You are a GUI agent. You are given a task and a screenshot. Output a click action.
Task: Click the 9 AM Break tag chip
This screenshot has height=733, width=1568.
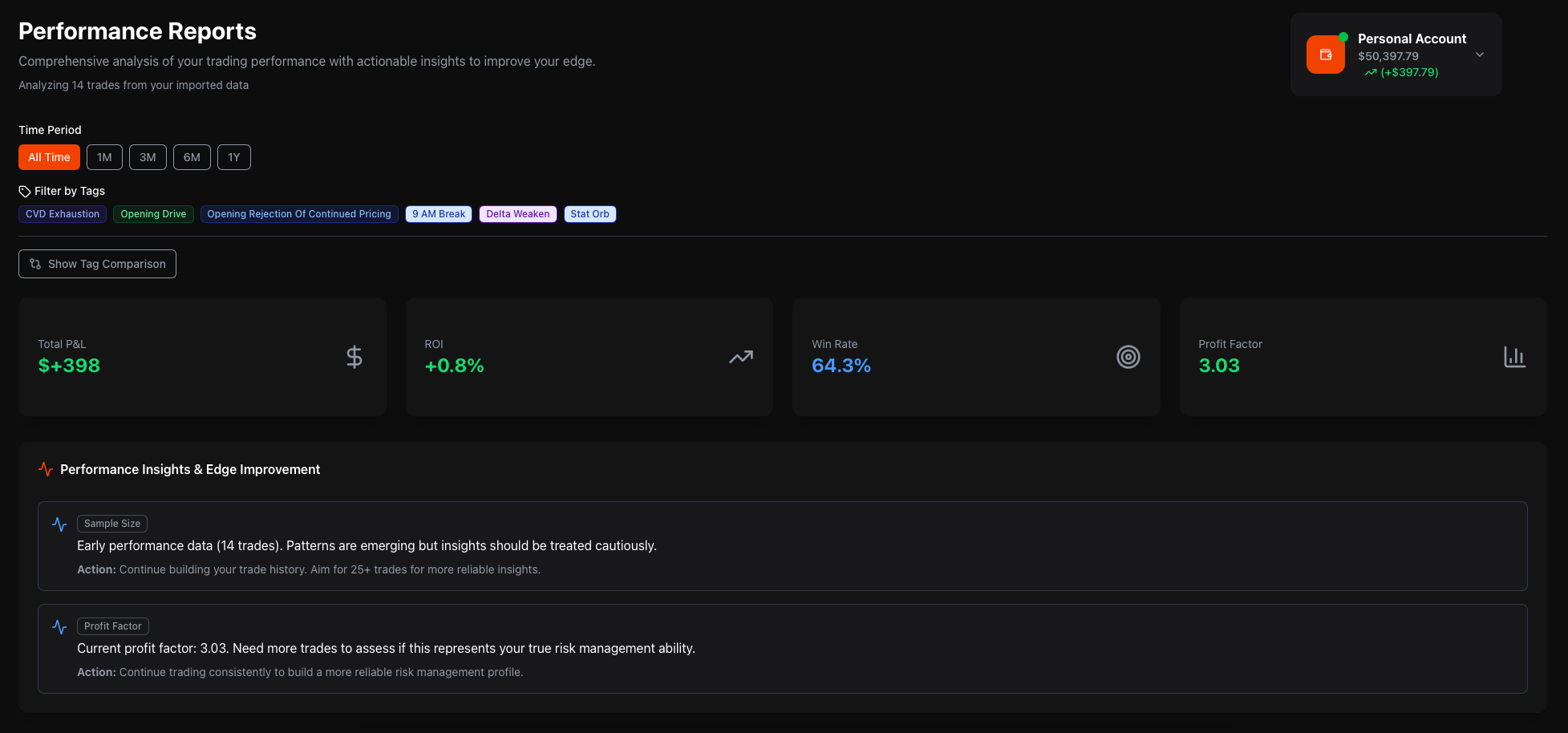439,214
